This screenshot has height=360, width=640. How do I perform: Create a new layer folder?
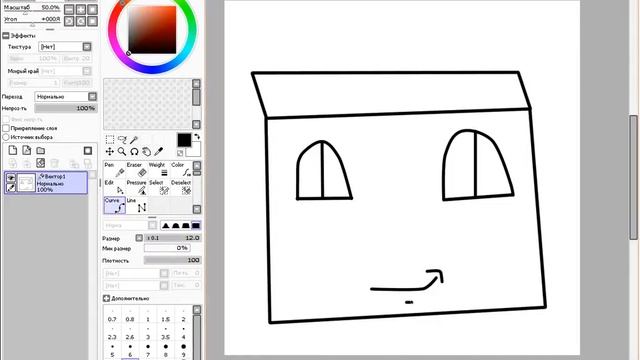click(x=40, y=150)
